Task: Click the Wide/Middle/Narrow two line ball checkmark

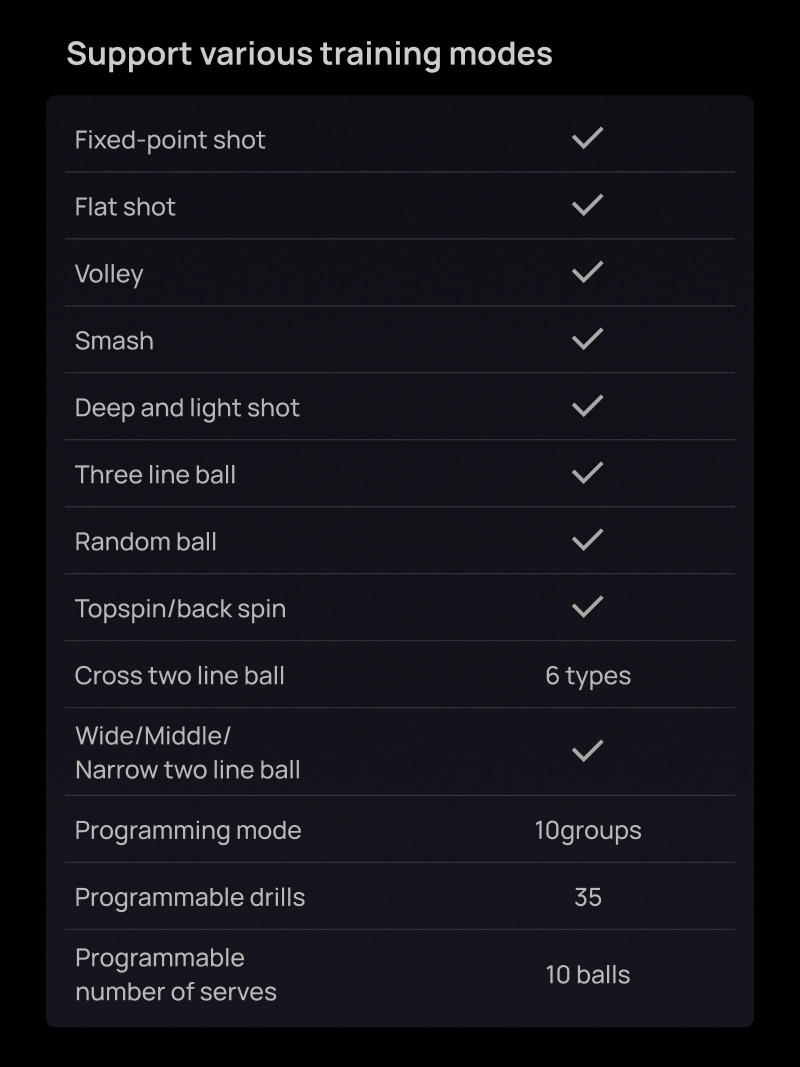Action: tap(587, 751)
